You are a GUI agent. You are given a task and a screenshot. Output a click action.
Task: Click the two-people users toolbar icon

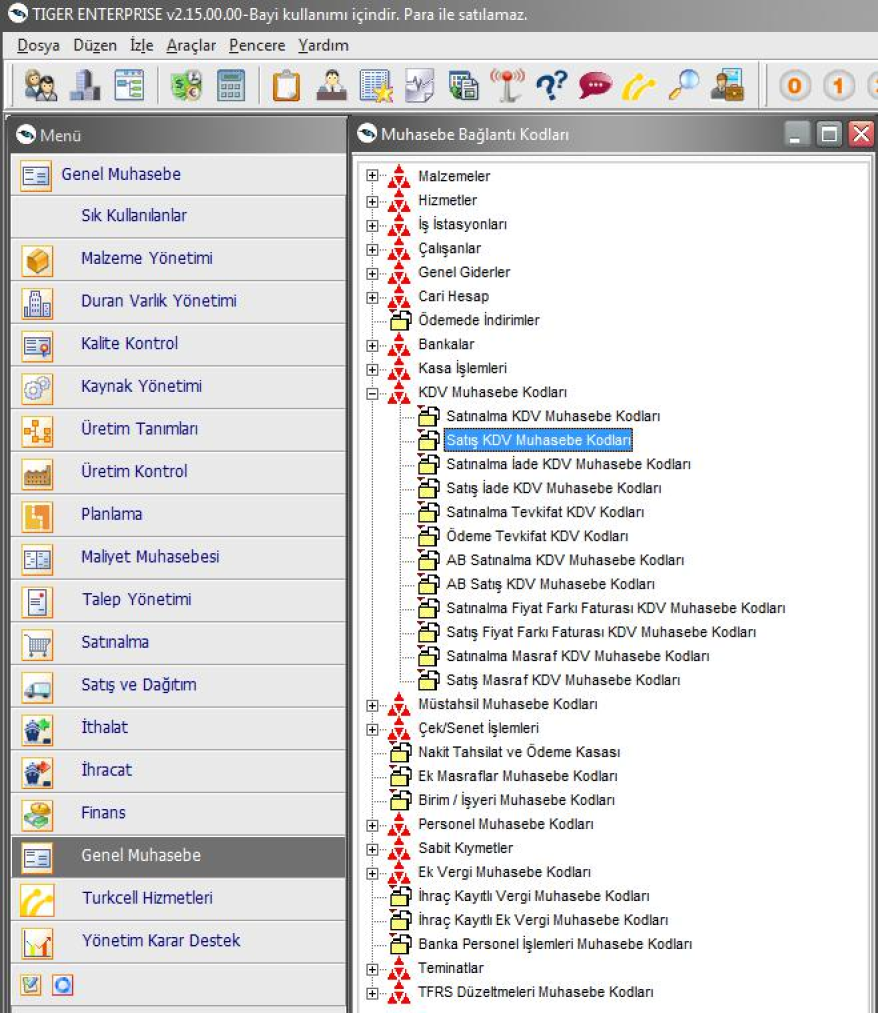tap(40, 85)
